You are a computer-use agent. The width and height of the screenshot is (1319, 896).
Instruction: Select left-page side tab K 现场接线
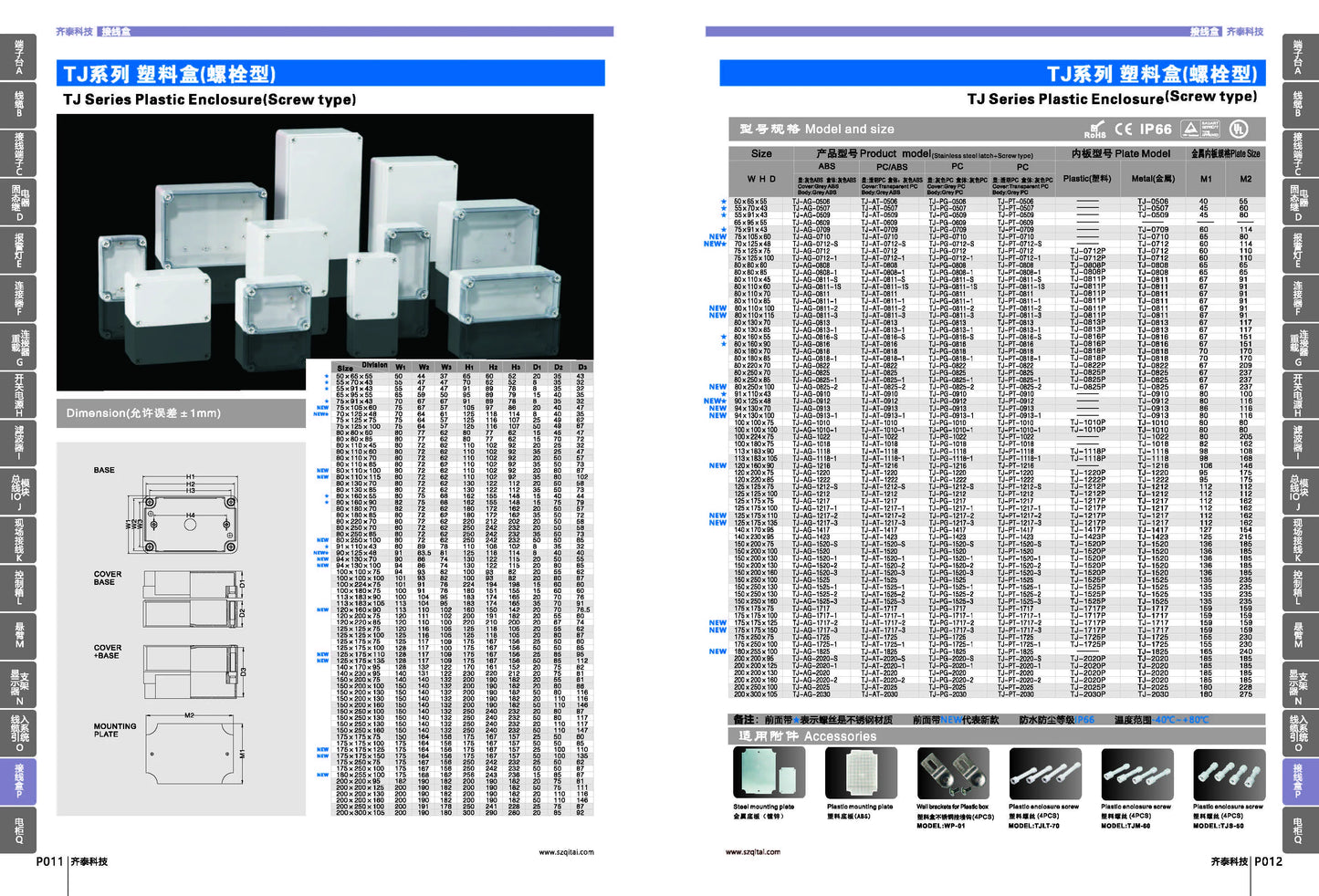coord(18,540)
